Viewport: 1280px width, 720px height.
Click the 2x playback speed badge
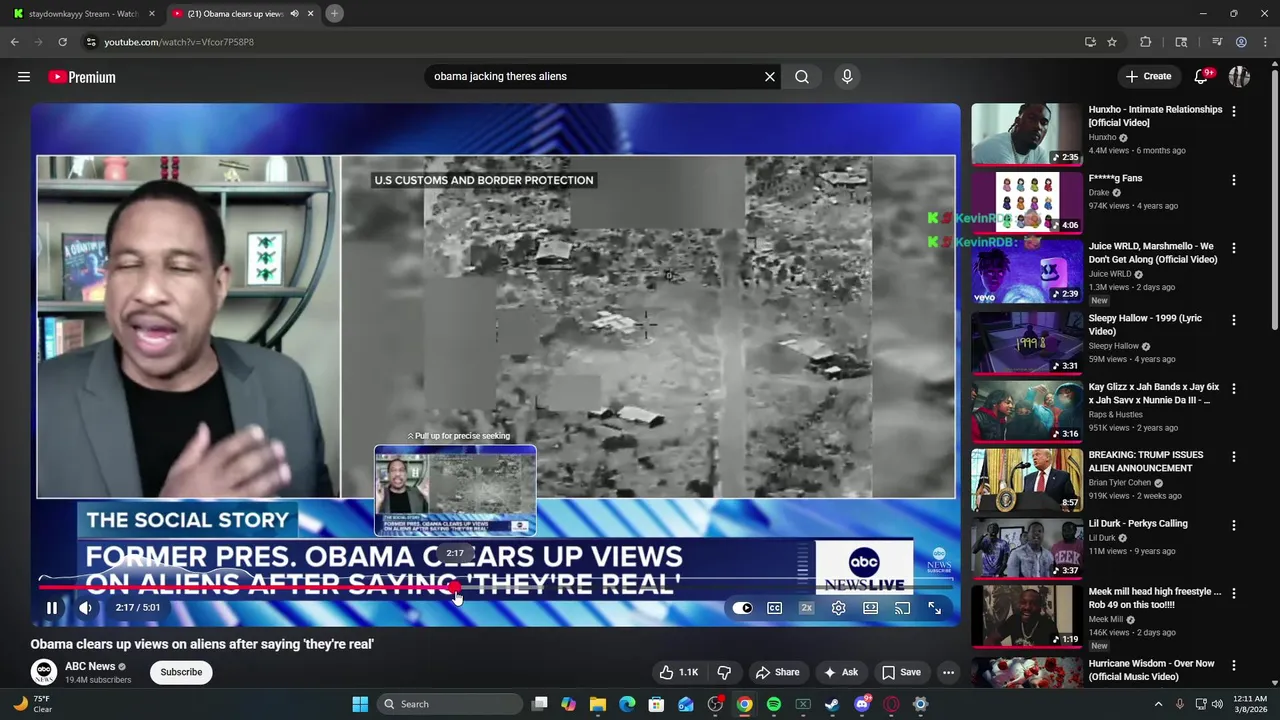[x=806, y=608]
